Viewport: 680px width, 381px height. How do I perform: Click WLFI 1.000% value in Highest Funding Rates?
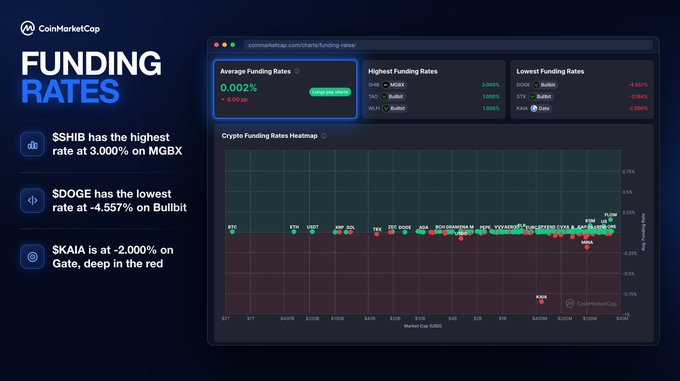point(491,108)
